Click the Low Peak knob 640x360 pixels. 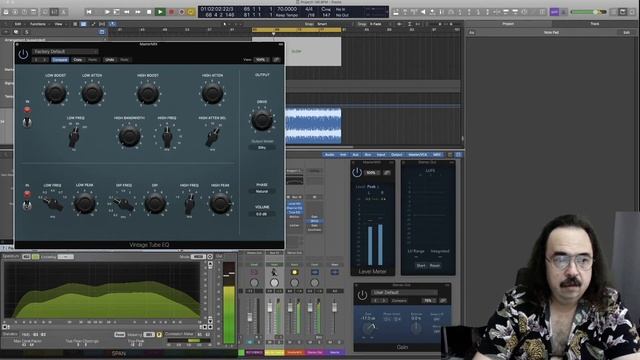tap(84, 202)
